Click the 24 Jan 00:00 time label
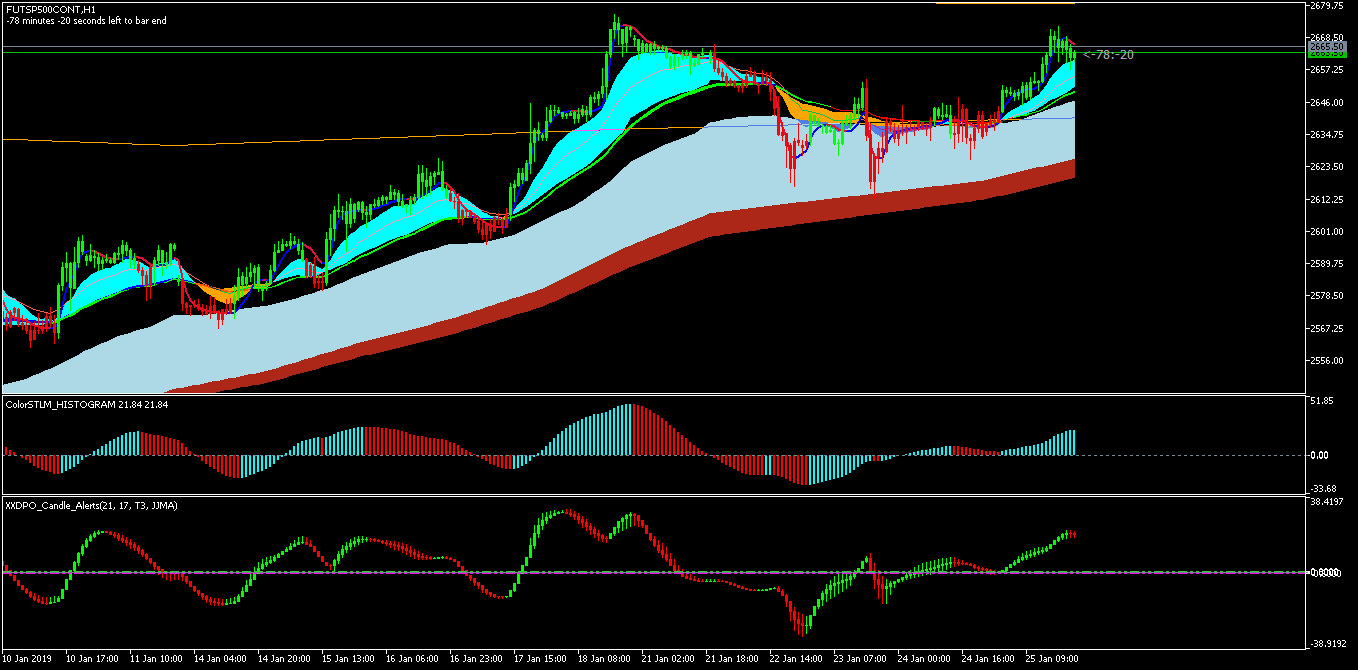Viewport: 1358px width, 670px height. tap(924, 660)
